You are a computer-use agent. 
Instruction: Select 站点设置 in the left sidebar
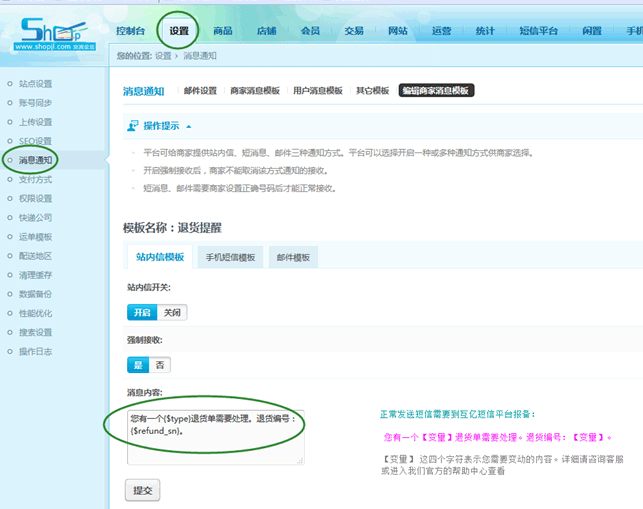[x=35, y=84]
